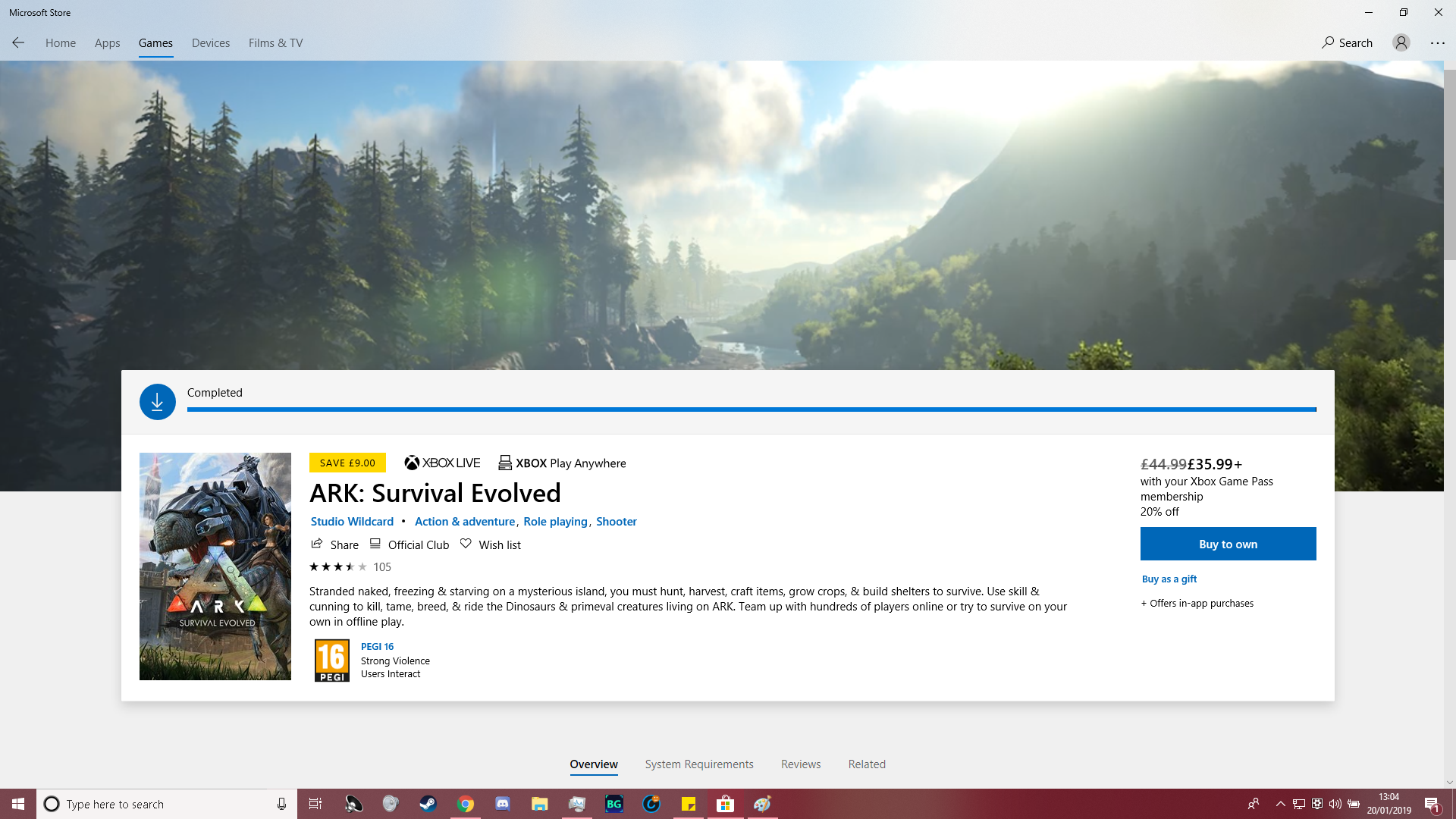This screenshot has height=819, width=1456.
Task: Open the Studio Wildcard publisher link
Action: click(x=352, y=522)
